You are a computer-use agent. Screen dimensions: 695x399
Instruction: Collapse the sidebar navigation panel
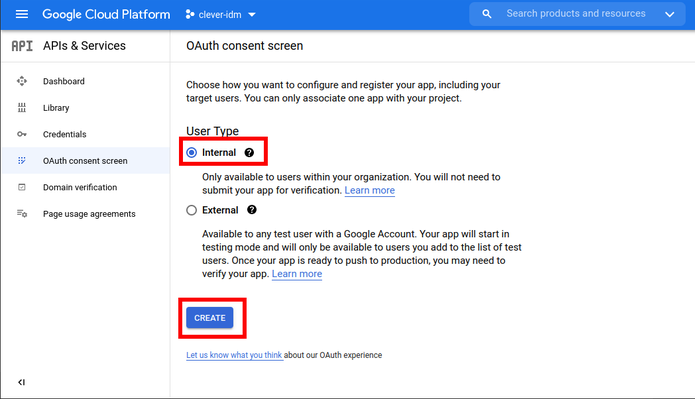point(21,382)
